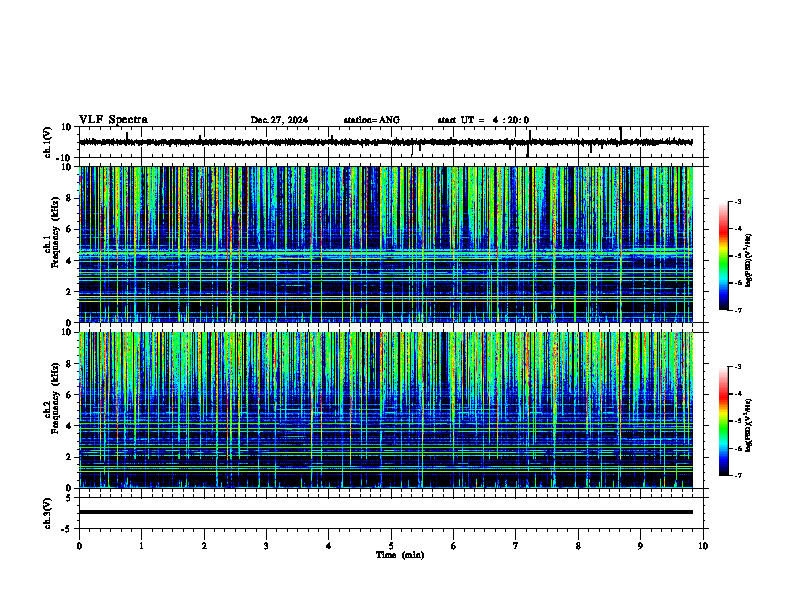Click time-axis tick label "5"
This screenshot has width=792, height=612.
point(391,546)
